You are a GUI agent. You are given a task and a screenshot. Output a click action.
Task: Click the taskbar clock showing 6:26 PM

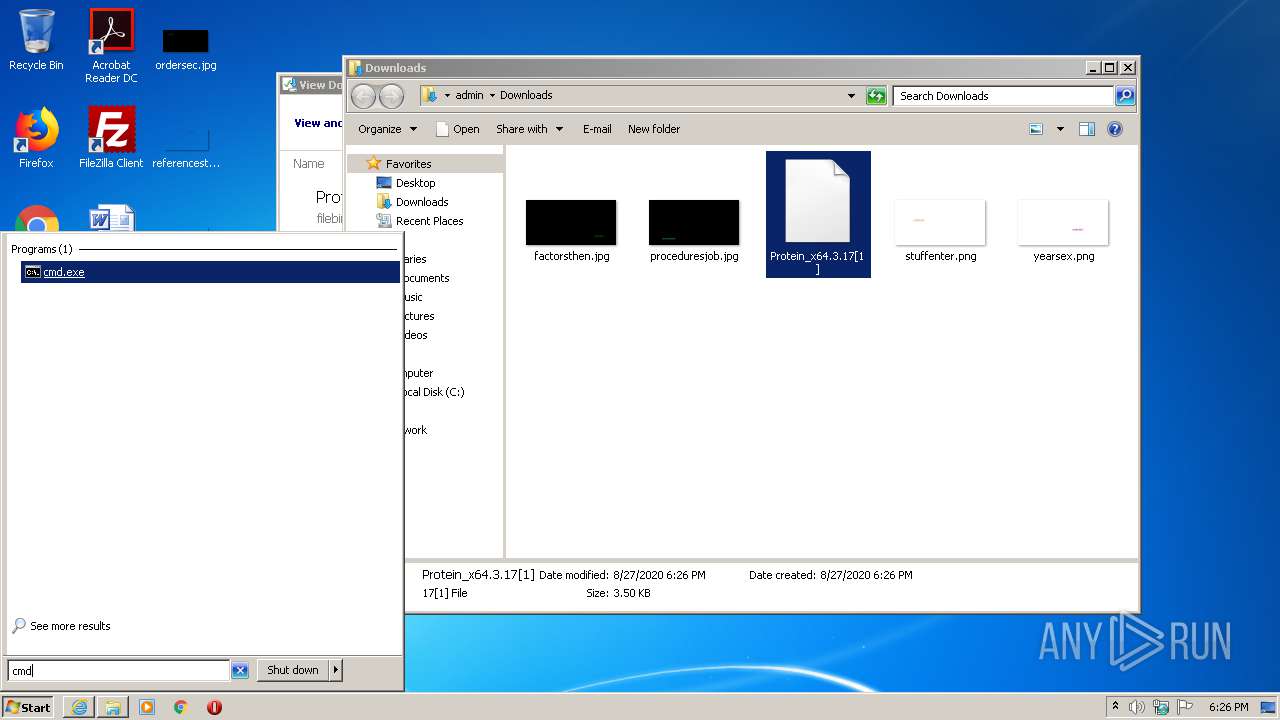(1228, 707)
